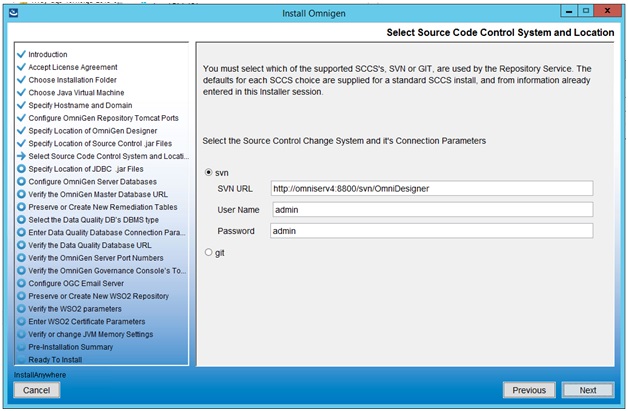Image resolution: width=628 pixels, height=411 pixels.
Task: Close the Install Omnigen window
Action: tap(607, 11)
